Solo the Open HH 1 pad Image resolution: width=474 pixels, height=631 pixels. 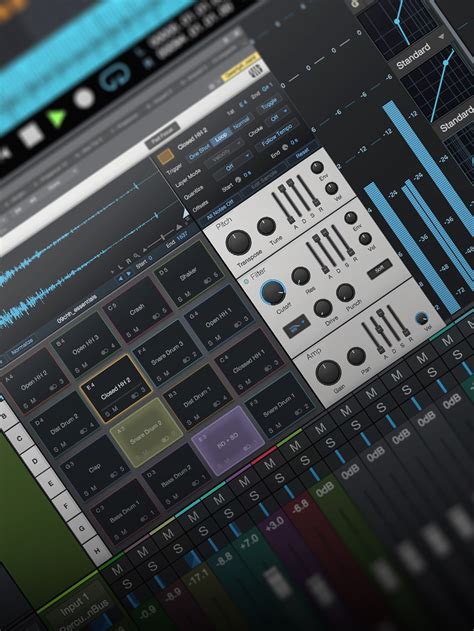pyautogui.click(x=210, y=344)
